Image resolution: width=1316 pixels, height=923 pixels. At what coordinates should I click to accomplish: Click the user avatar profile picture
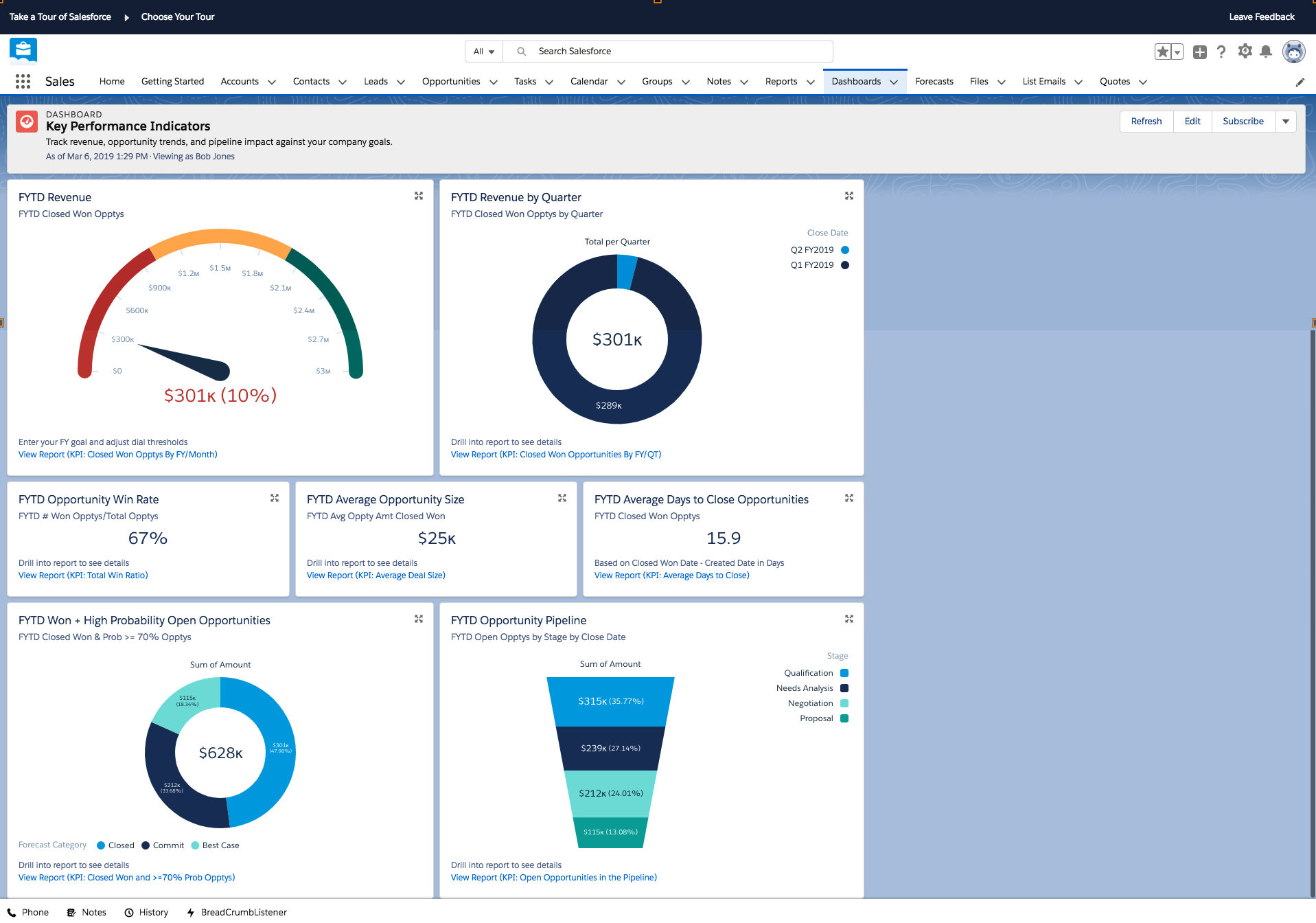click(x=1293, y=51)
